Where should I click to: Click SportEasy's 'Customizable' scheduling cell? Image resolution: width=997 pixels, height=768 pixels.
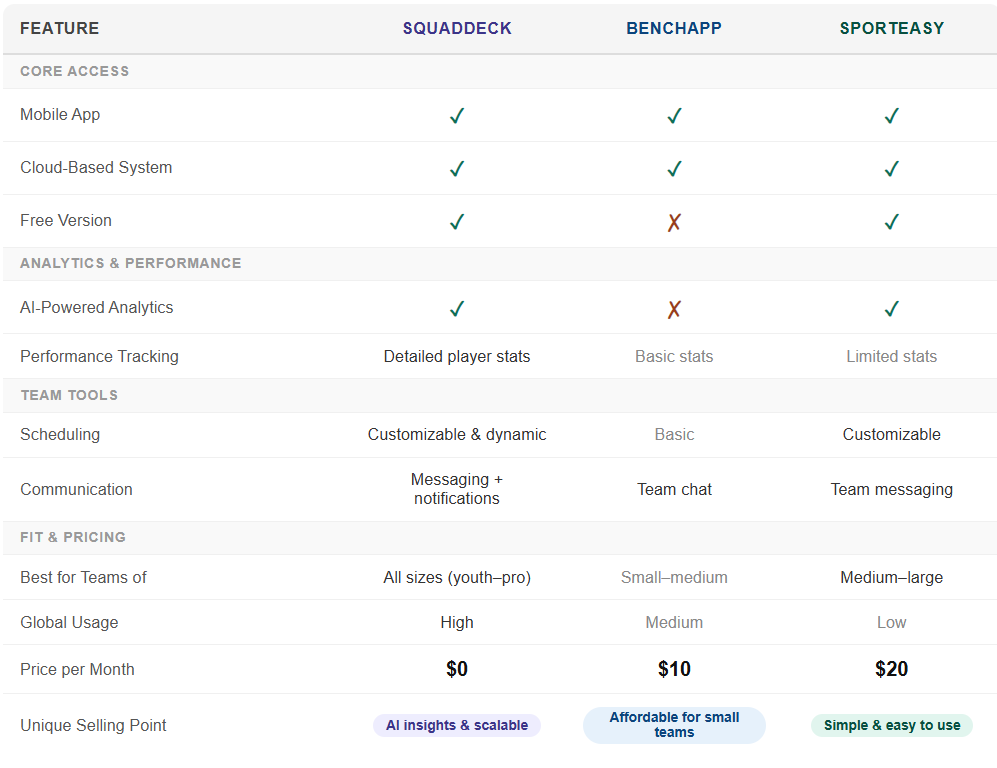point(891,434)
